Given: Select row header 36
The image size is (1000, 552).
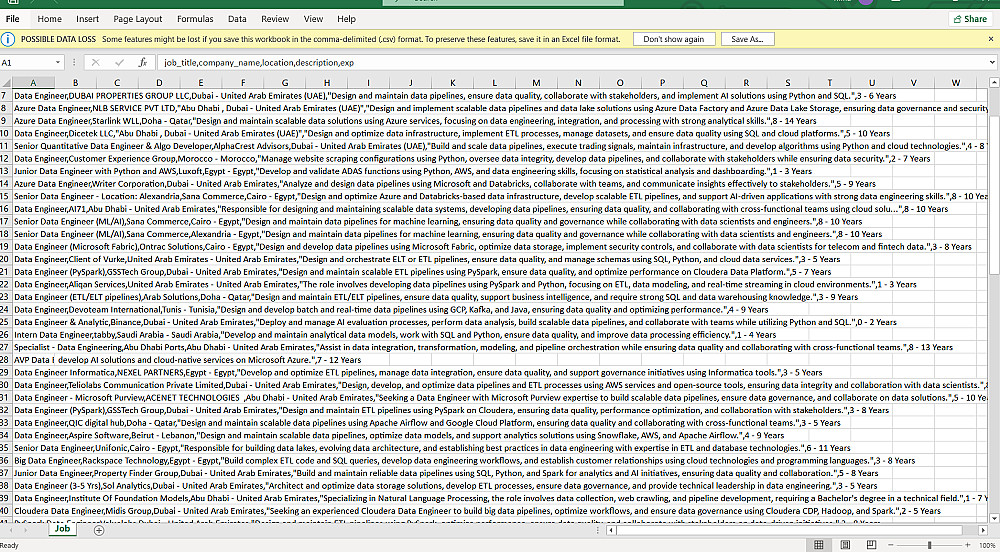Looking at the screenshot, I should click(x=5, y=460).
